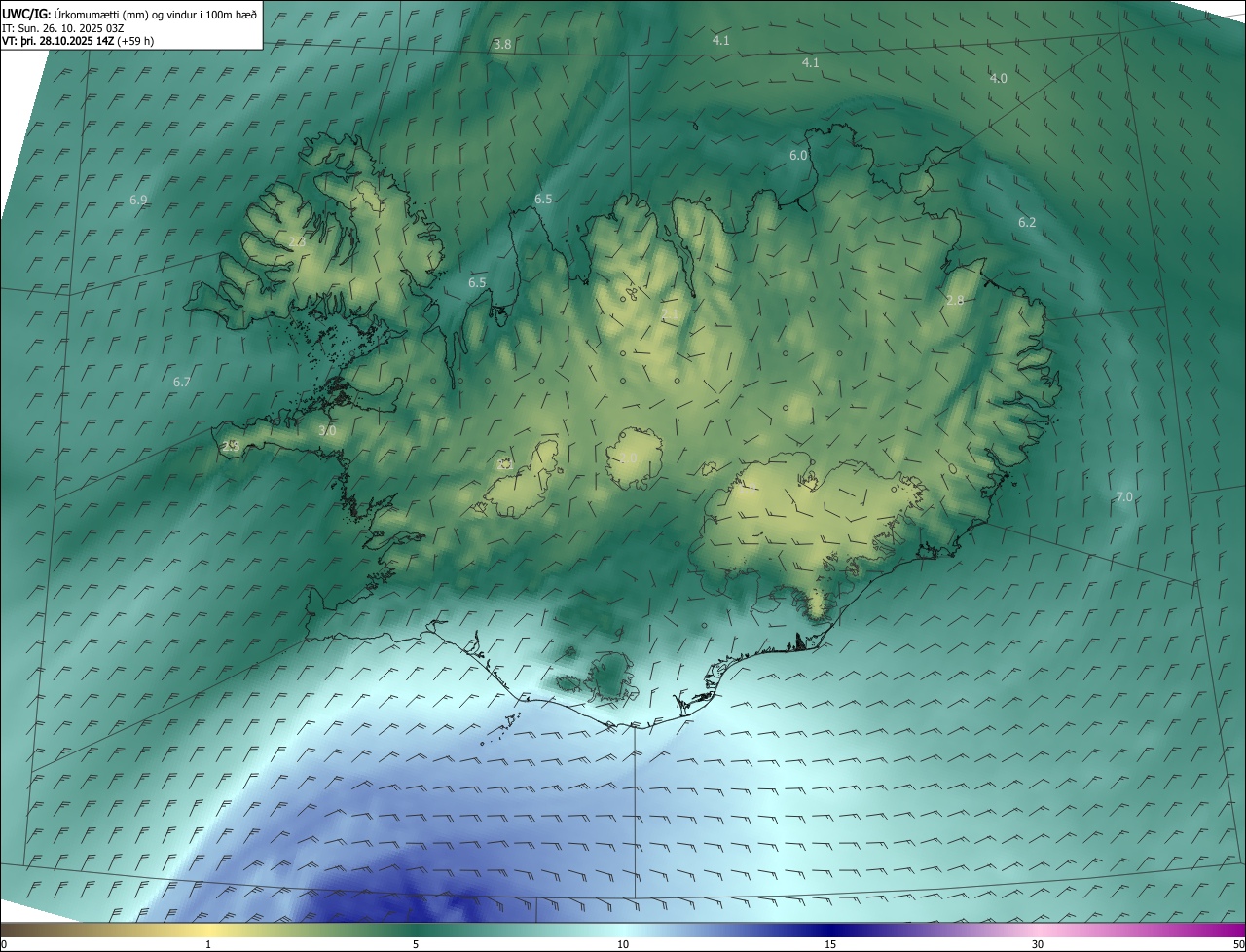Click the 3.8 value label on the map
Viewport: 1246px width, 952px height.
(502, 45)
